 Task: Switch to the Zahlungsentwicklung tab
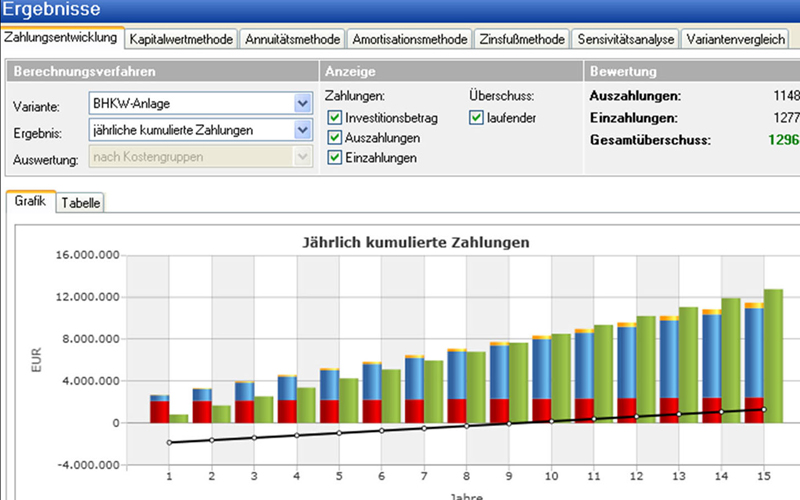coord(61,38)
